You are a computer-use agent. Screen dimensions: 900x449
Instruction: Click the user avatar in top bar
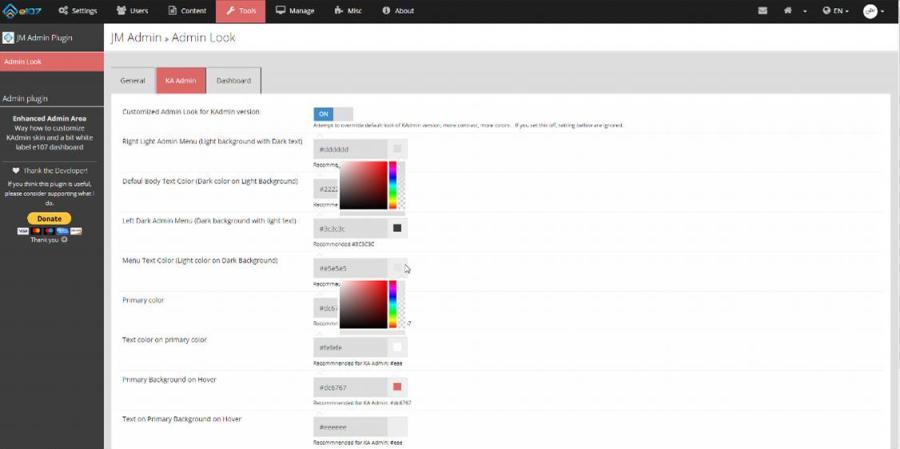[870, 11]
